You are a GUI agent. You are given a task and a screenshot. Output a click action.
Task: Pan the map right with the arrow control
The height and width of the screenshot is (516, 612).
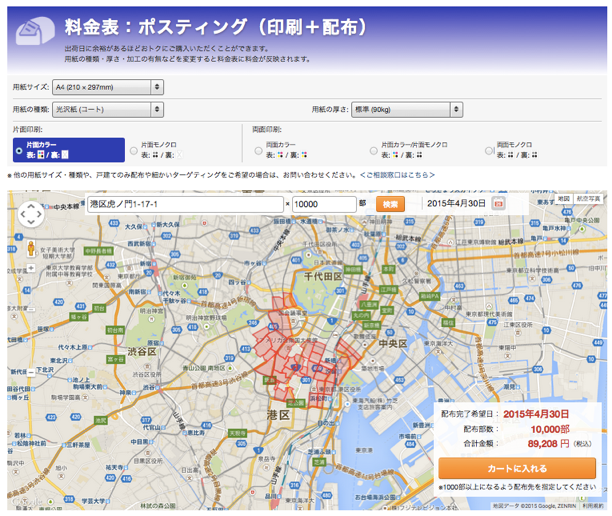point(39,214)
